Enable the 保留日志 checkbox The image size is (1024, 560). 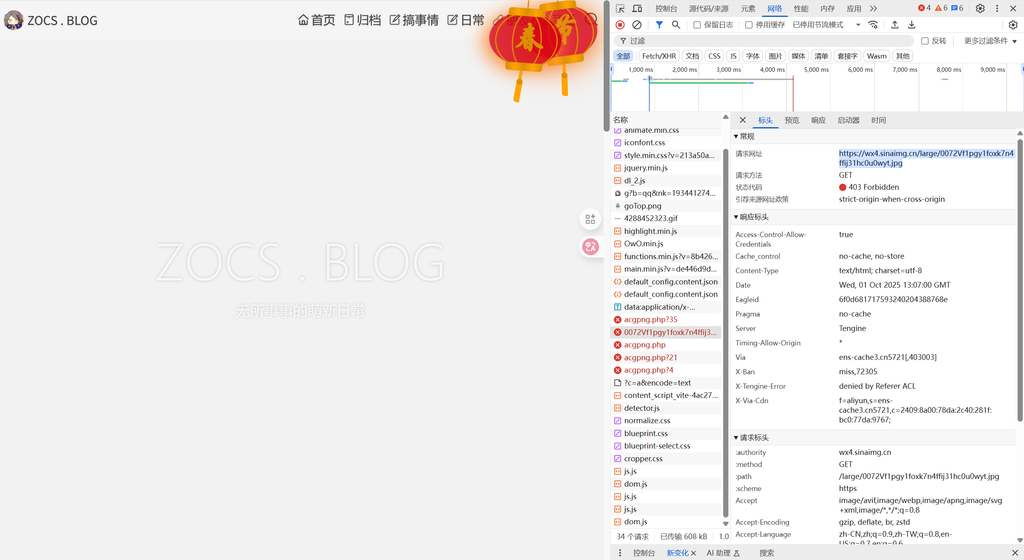697,25
